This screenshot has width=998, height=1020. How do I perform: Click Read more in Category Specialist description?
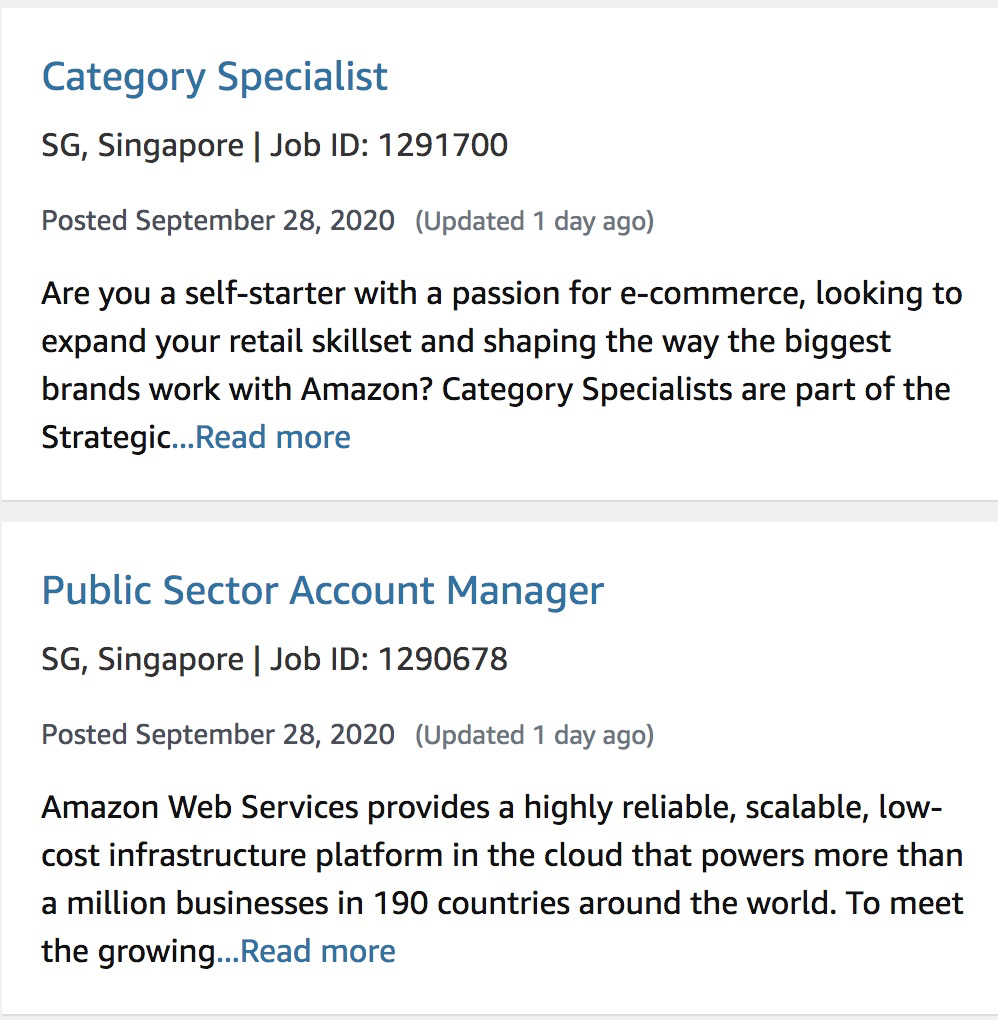pos(272,438)
